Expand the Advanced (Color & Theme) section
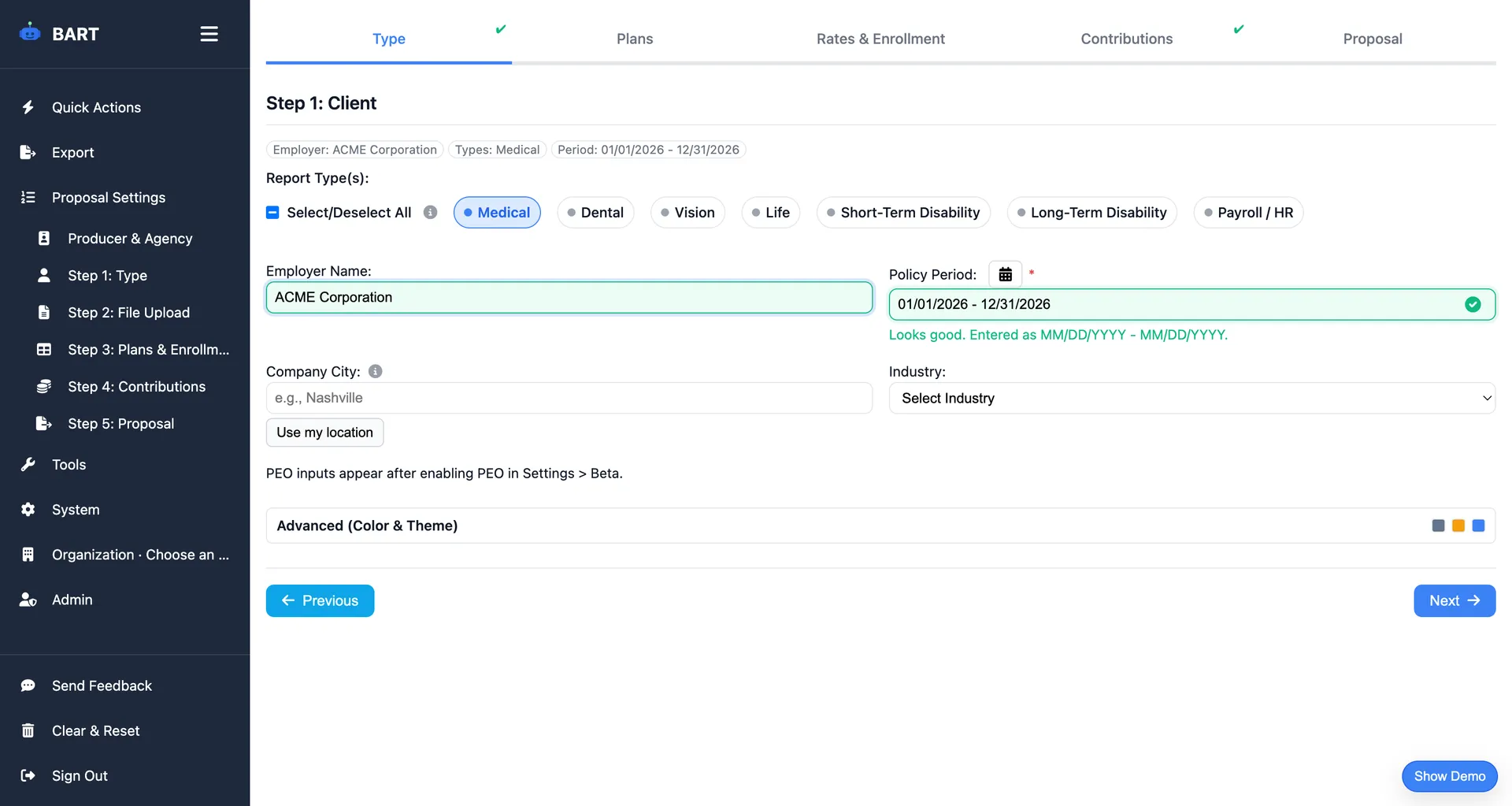 (367, 526)
